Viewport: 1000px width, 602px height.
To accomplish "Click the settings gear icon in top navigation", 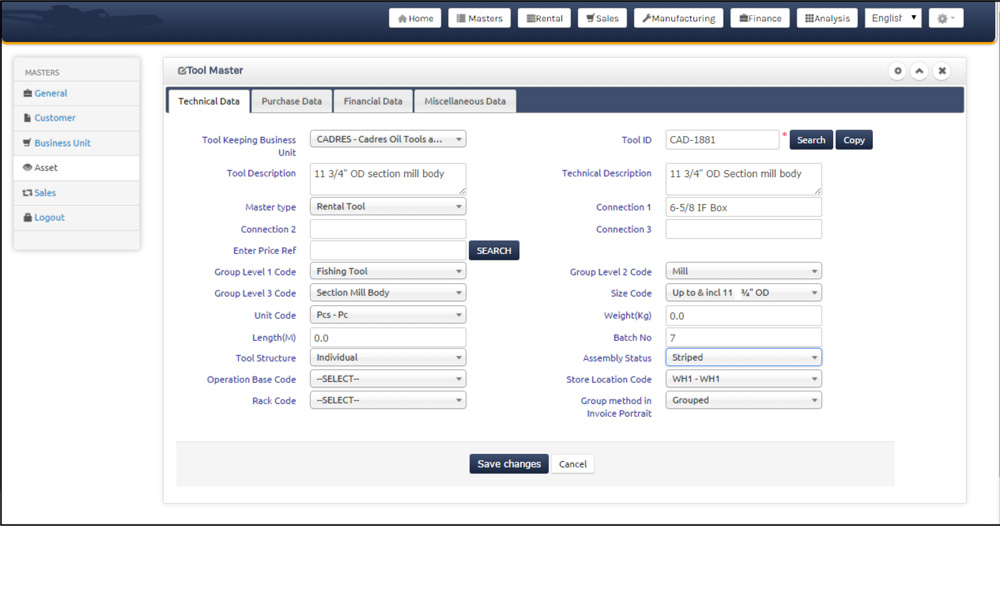I will click(x=945, y=18).
